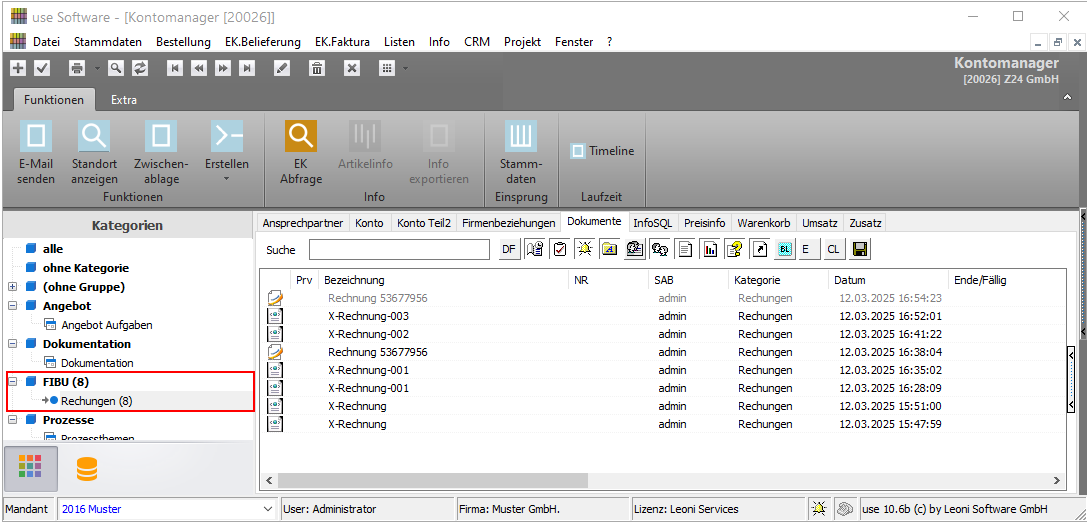Viewport: 1087px width, 522px height.
Task: Click the CL button in documents toolbar
Action: (x=834, y=250)
